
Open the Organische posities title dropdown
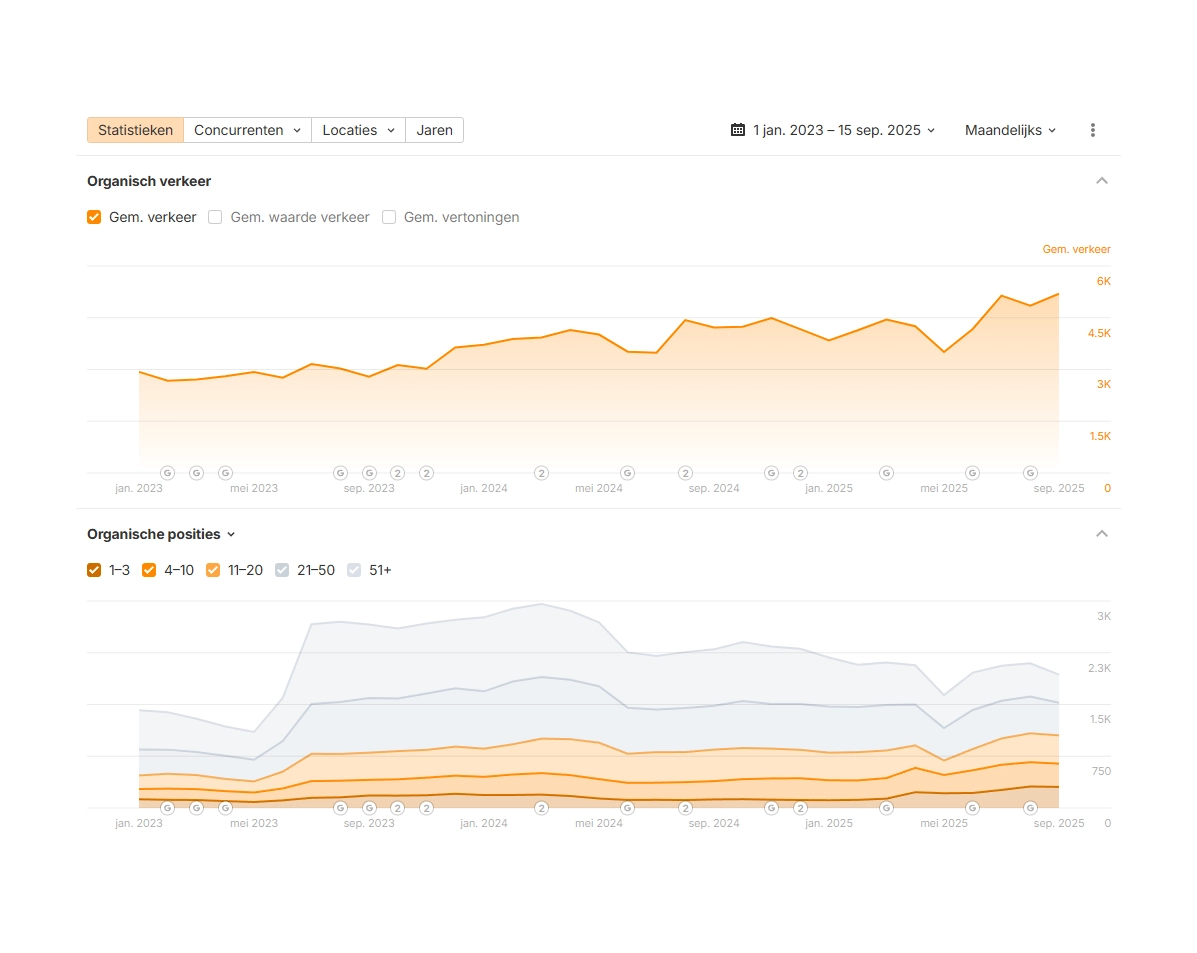click(161, 534)
